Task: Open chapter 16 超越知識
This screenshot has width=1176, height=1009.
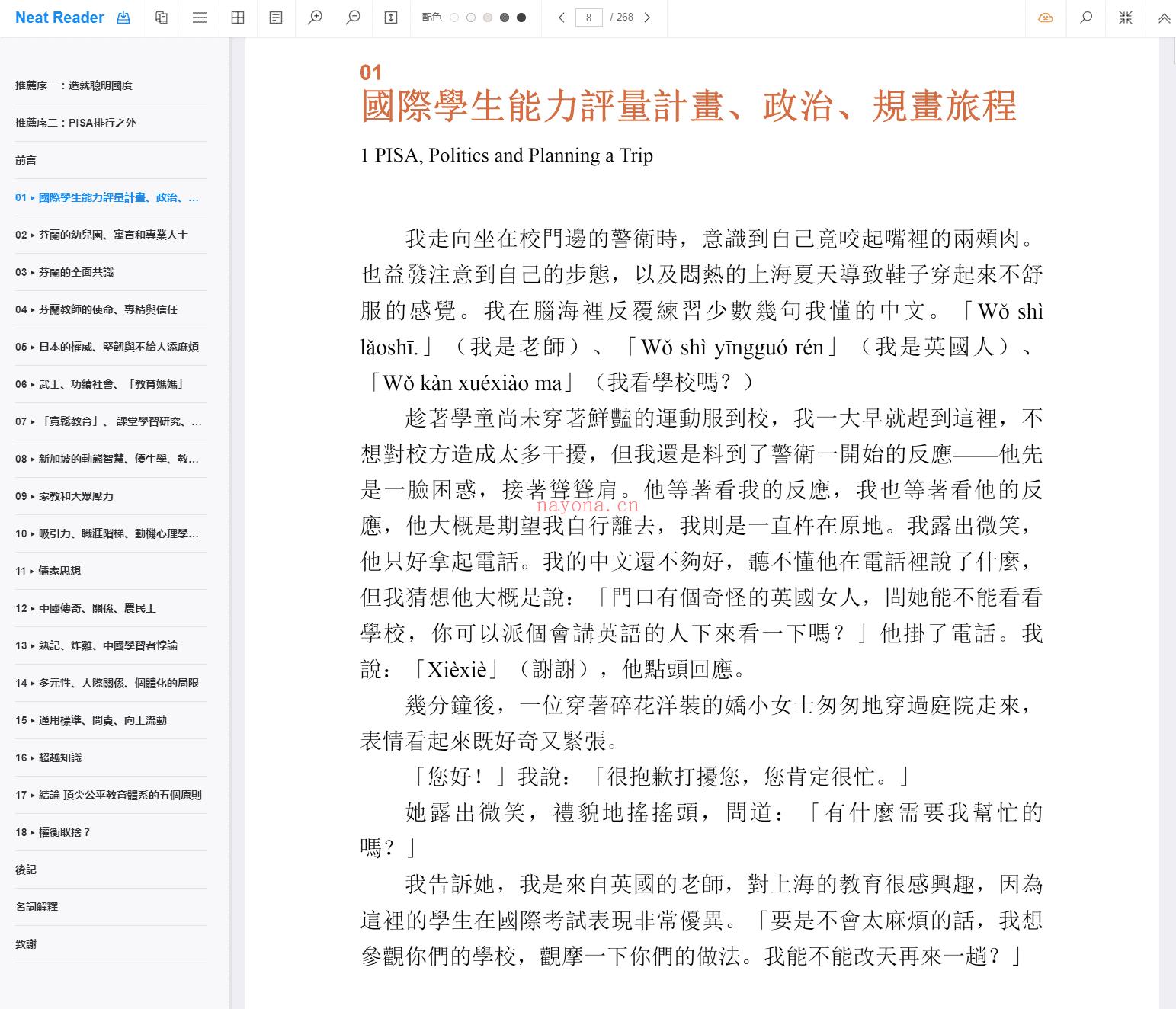Action: point(48,758)
